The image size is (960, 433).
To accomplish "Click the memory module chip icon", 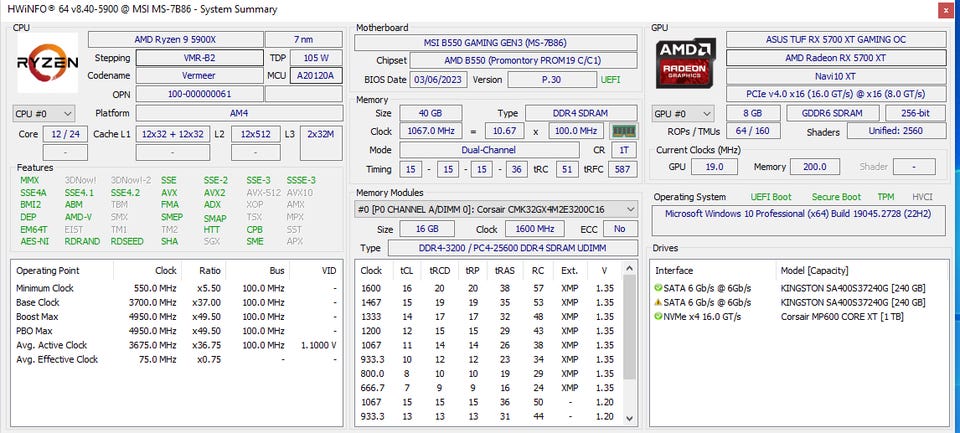I will (624, 131).
